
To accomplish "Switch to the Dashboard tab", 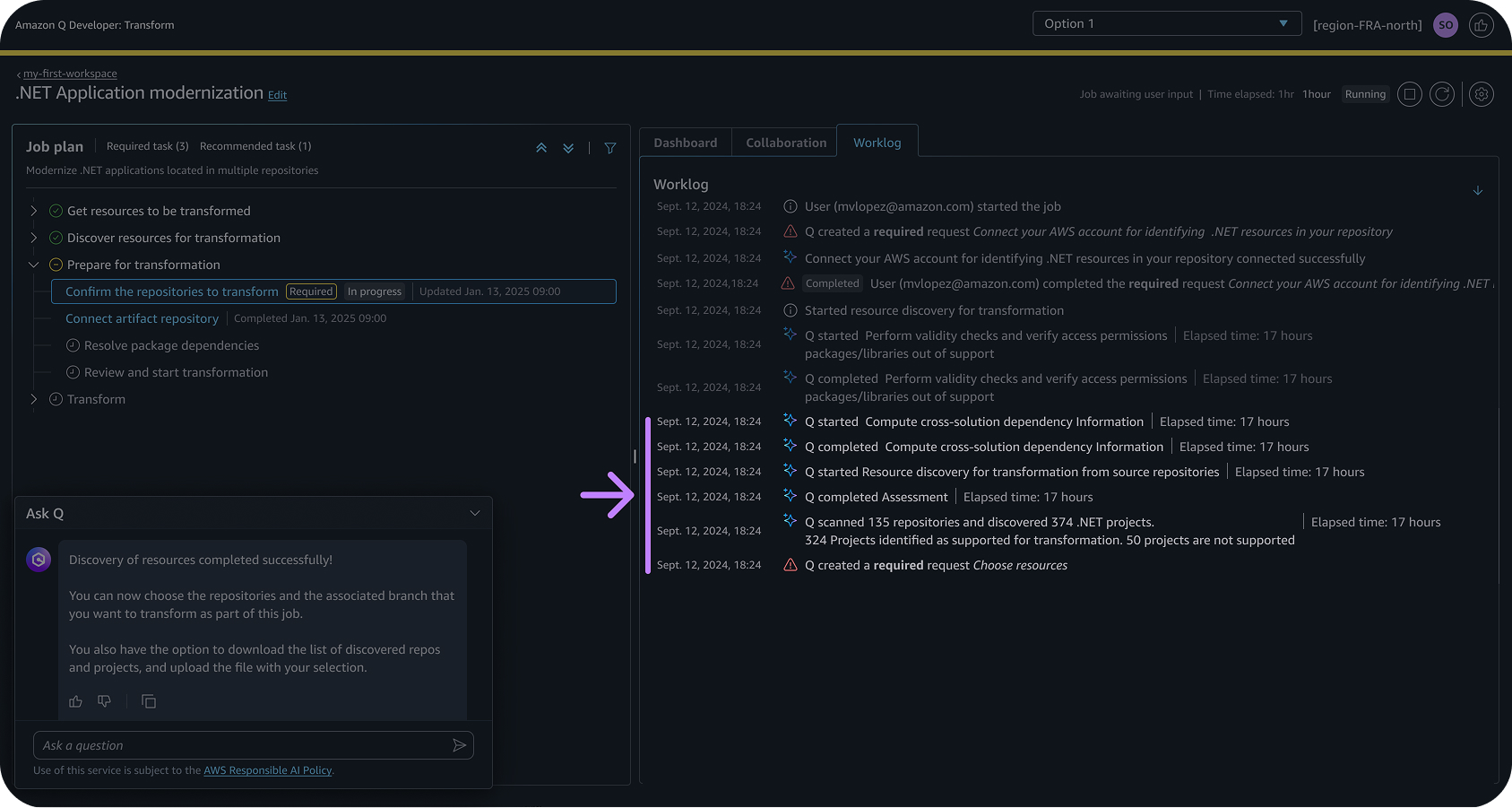I will tap(686, 143).
